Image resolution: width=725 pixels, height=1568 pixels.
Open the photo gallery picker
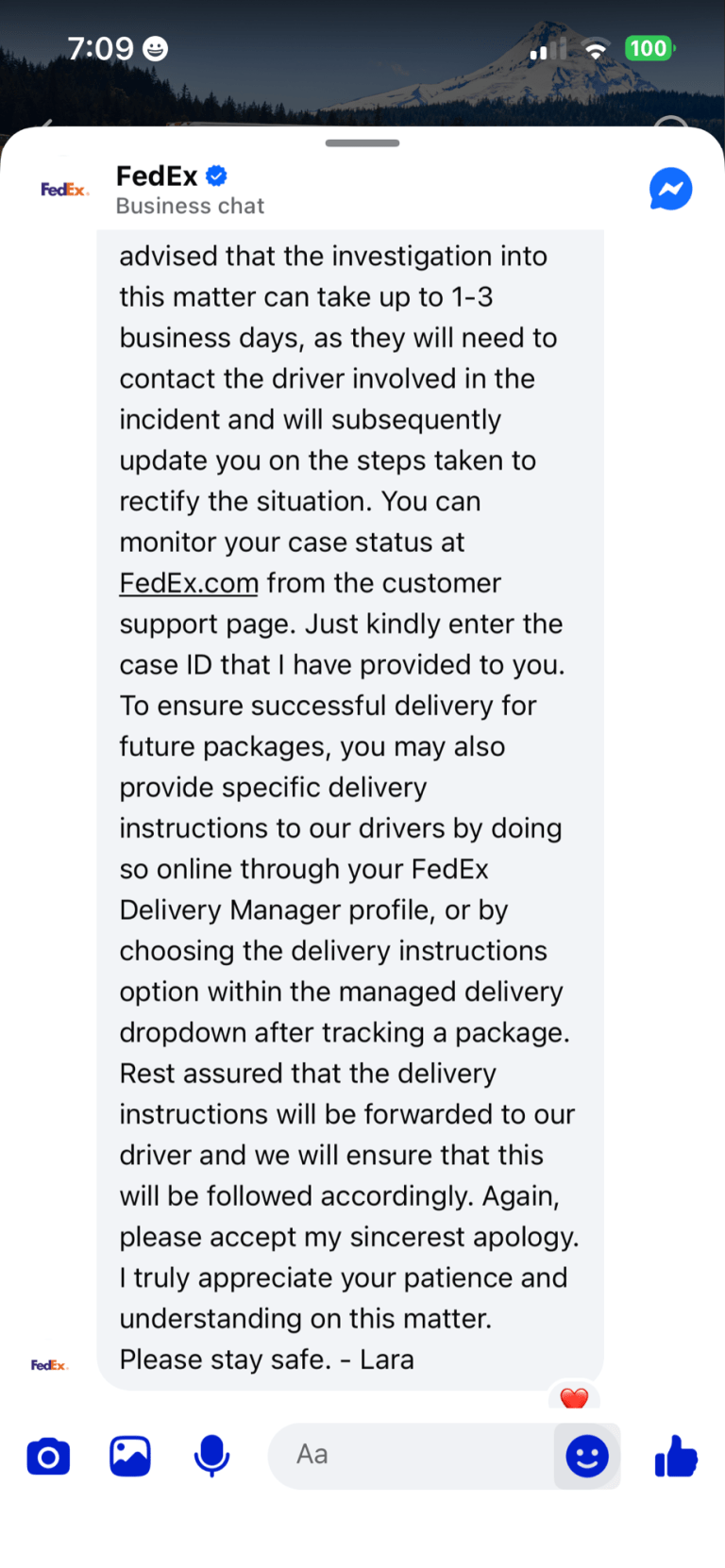[x=129, y=1456]
